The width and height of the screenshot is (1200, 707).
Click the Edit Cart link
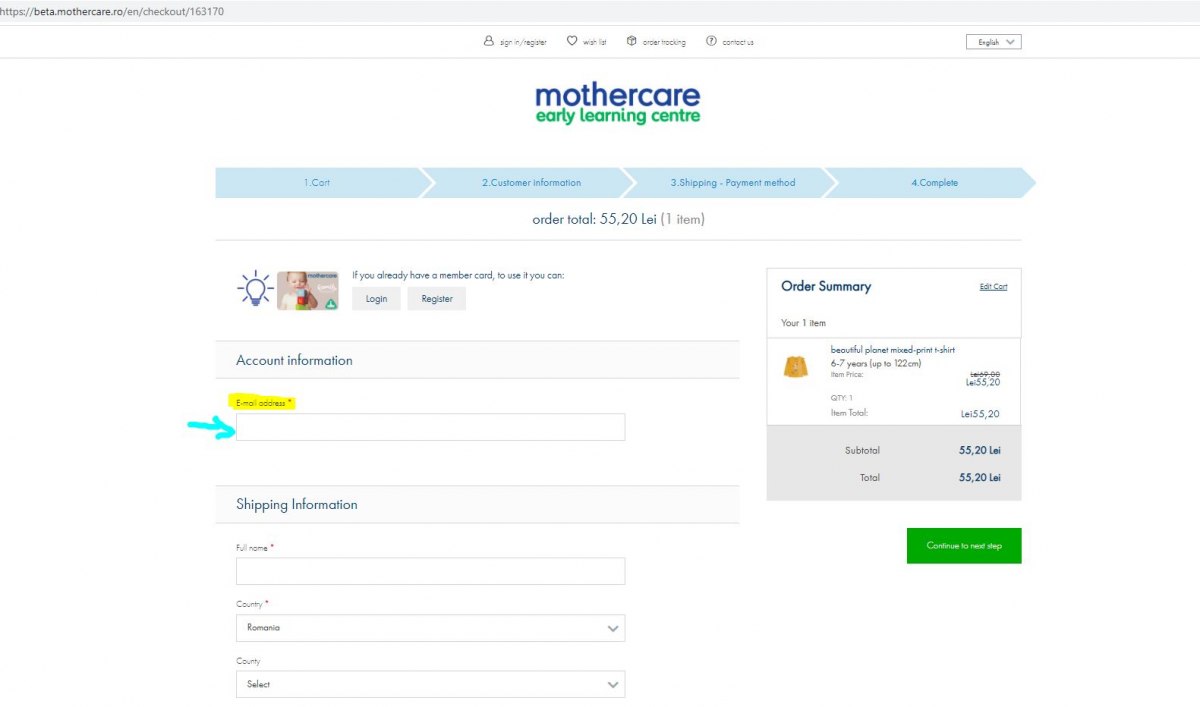tap(993, 287)
